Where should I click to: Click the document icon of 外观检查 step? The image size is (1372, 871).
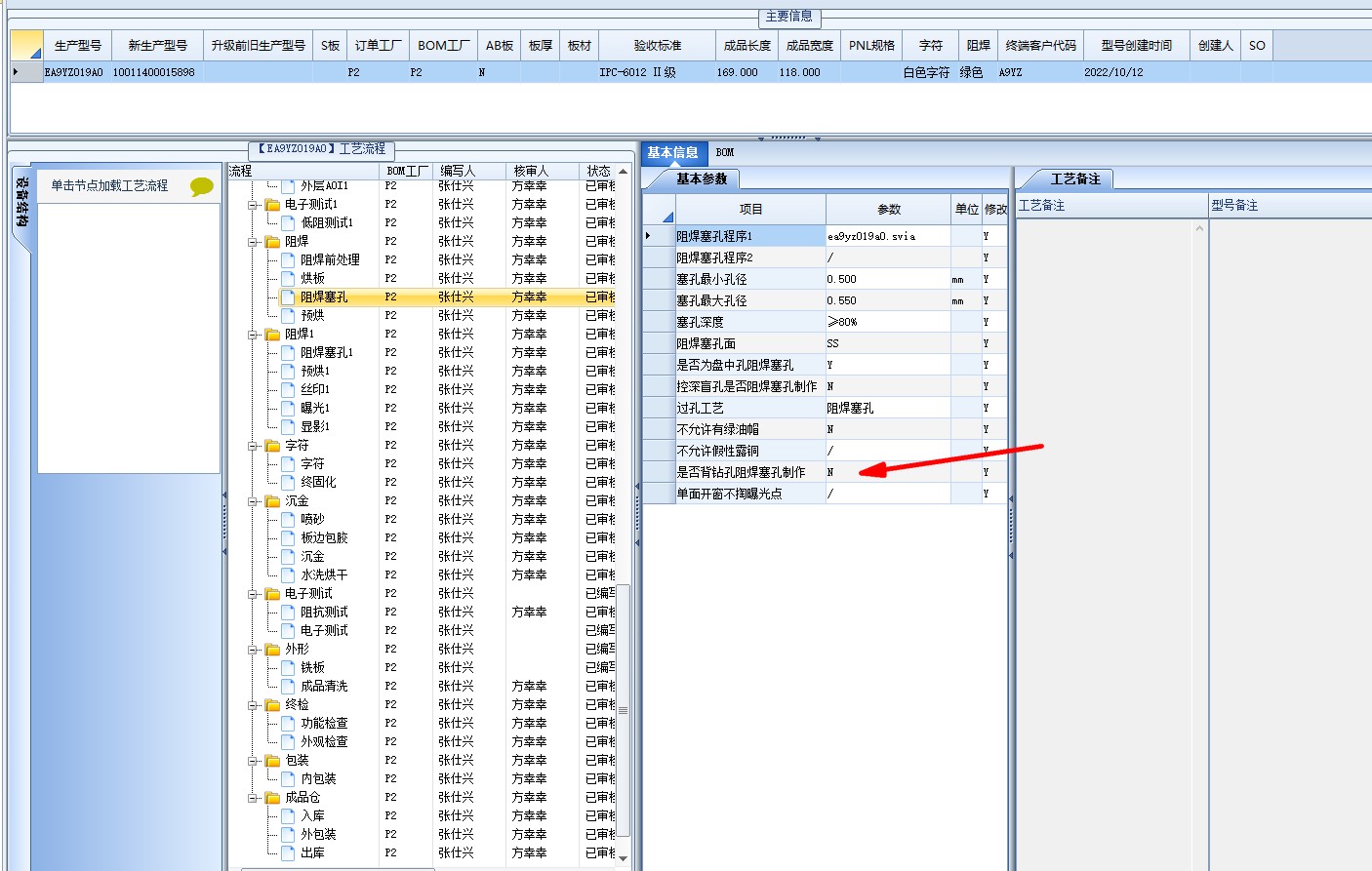click(x=288, y=742)
